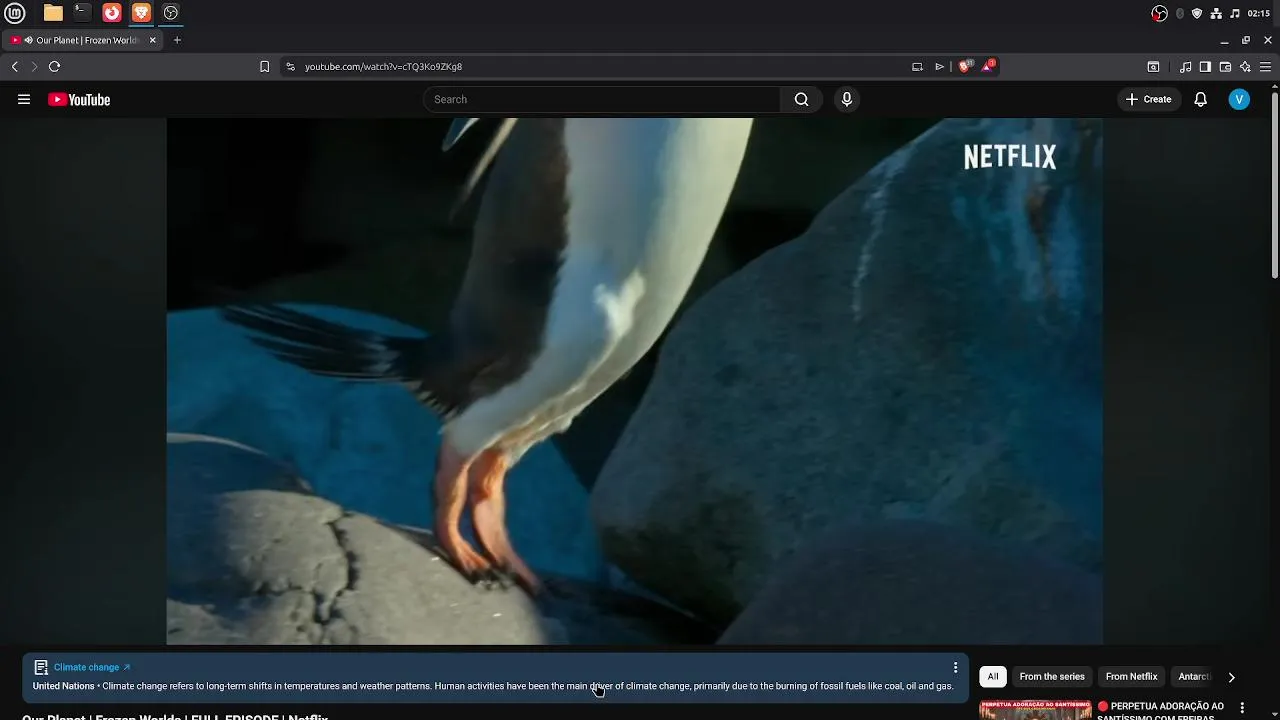The height and width of the screenshot is (720, 1280).
Task: Show more filter chips with the right arrow
Action: pyautogui.click(x=1231, y=677)
